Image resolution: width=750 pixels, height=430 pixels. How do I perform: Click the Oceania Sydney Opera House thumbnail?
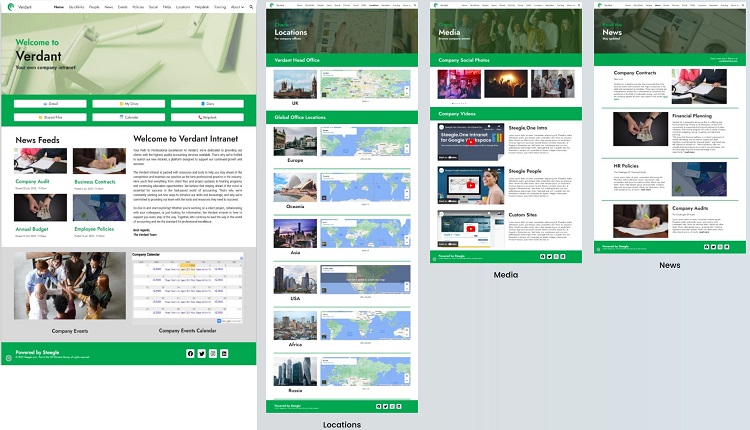(295, 187)
